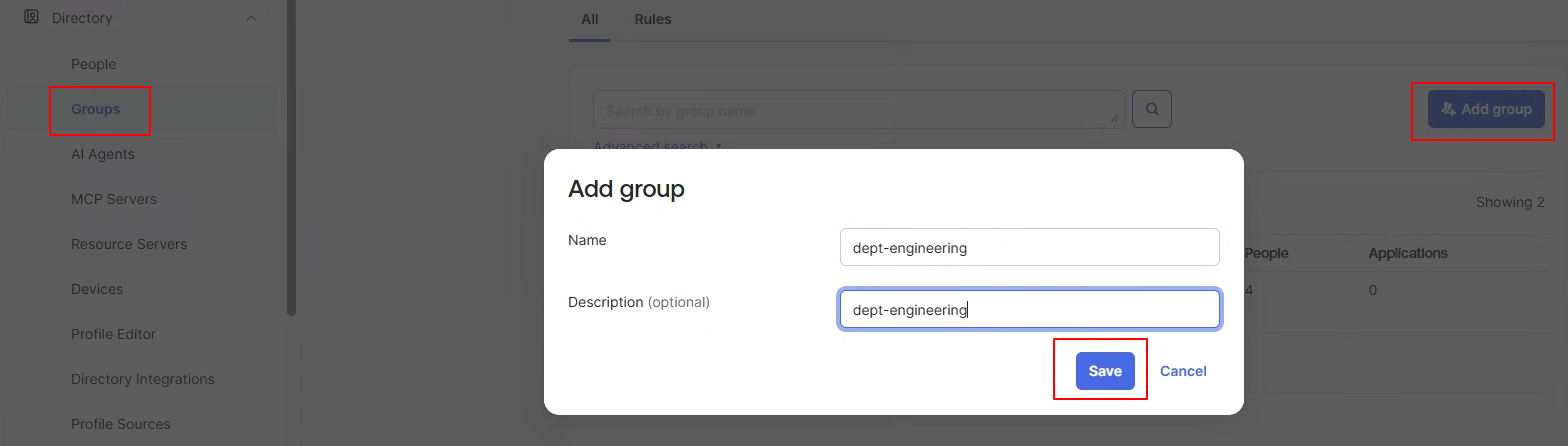This screenshot has height=446, width=1568.
Task: Click the Directory section icon
Action: coord(31,17)
